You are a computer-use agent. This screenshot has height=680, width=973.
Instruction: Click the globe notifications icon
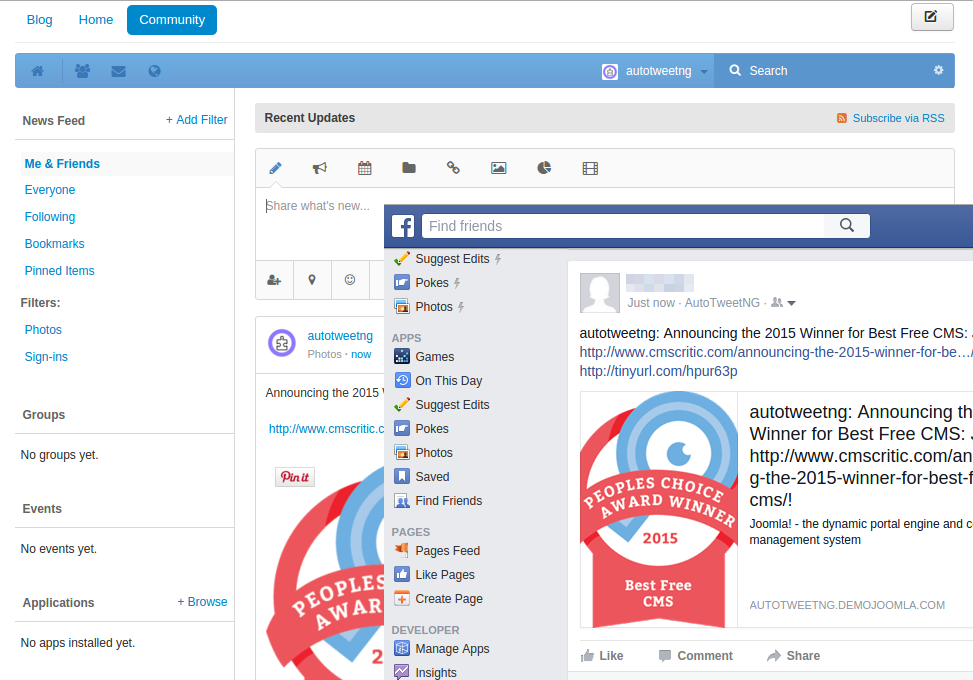click(154, 71)
